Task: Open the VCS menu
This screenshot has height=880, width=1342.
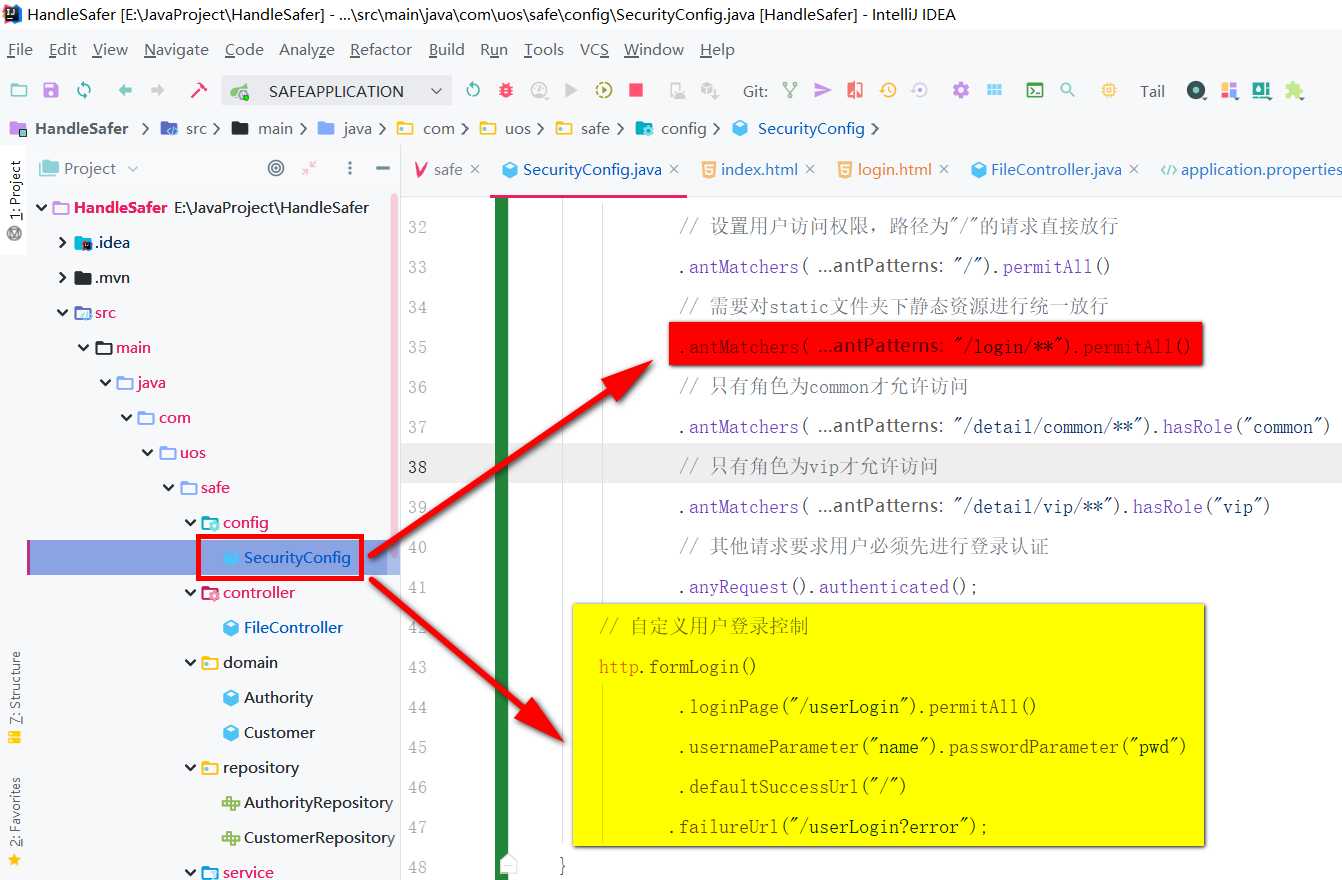Action: tap(594, 49)
